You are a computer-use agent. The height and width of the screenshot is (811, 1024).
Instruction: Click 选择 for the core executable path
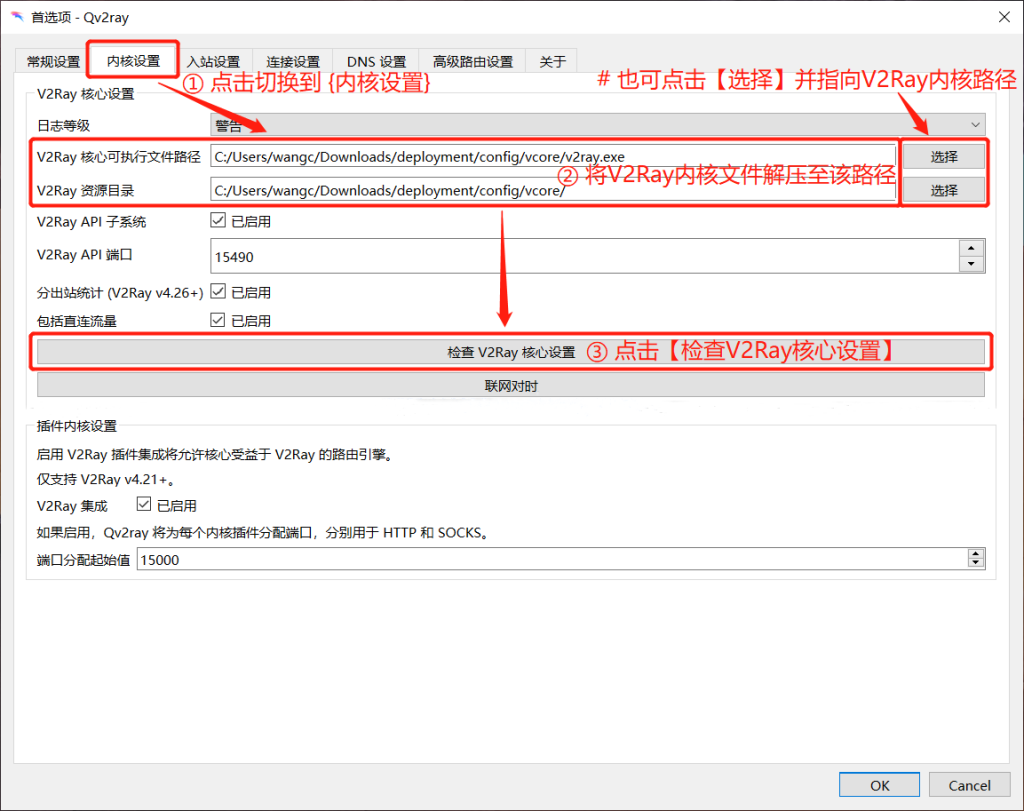coord(944,157)
